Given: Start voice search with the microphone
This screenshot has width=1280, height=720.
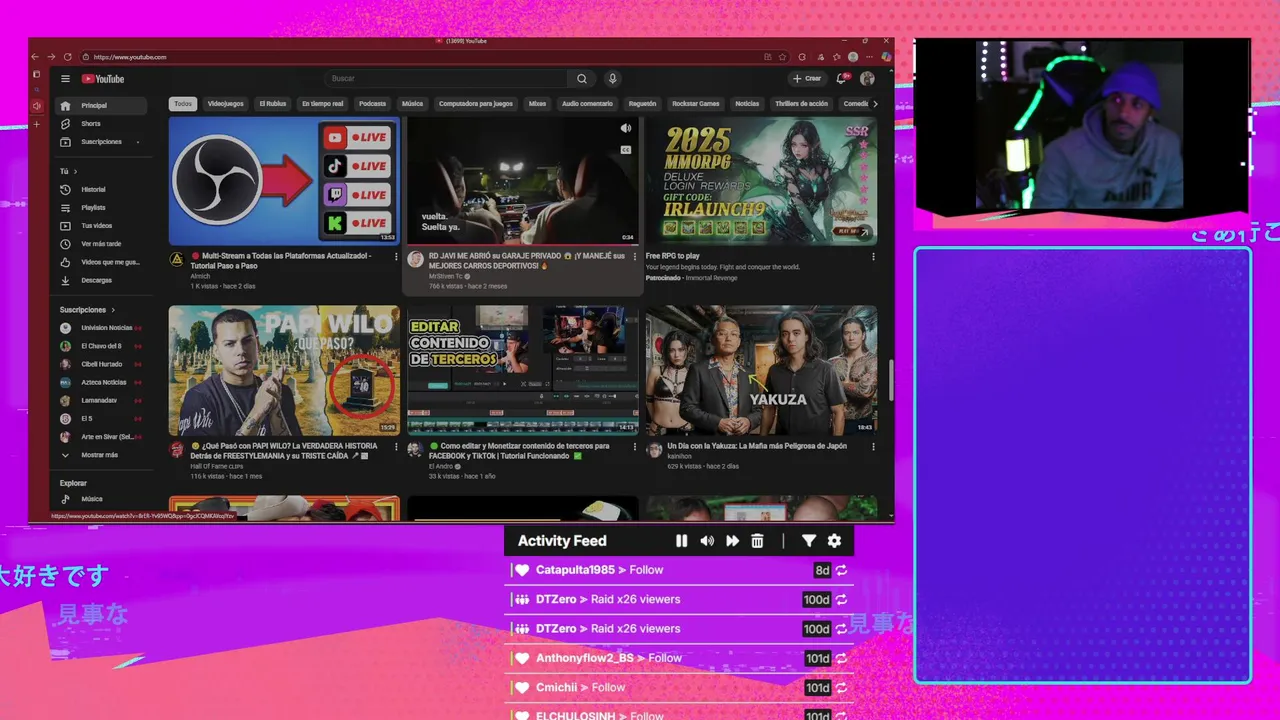Looking at the screenshot, I should 613,78.
